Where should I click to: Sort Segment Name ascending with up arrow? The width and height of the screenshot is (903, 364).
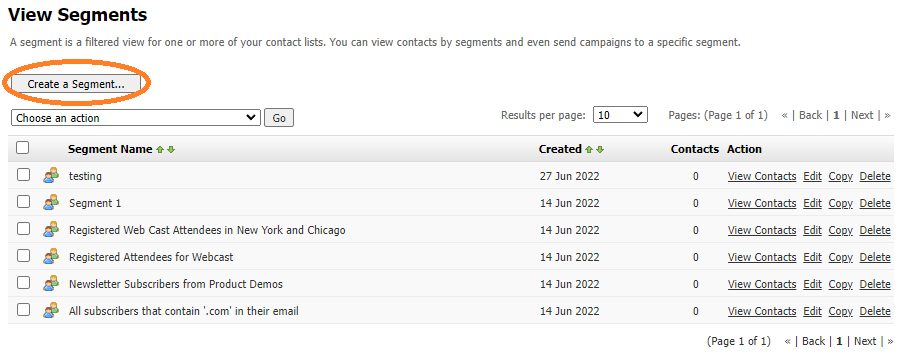coord(160,150)
